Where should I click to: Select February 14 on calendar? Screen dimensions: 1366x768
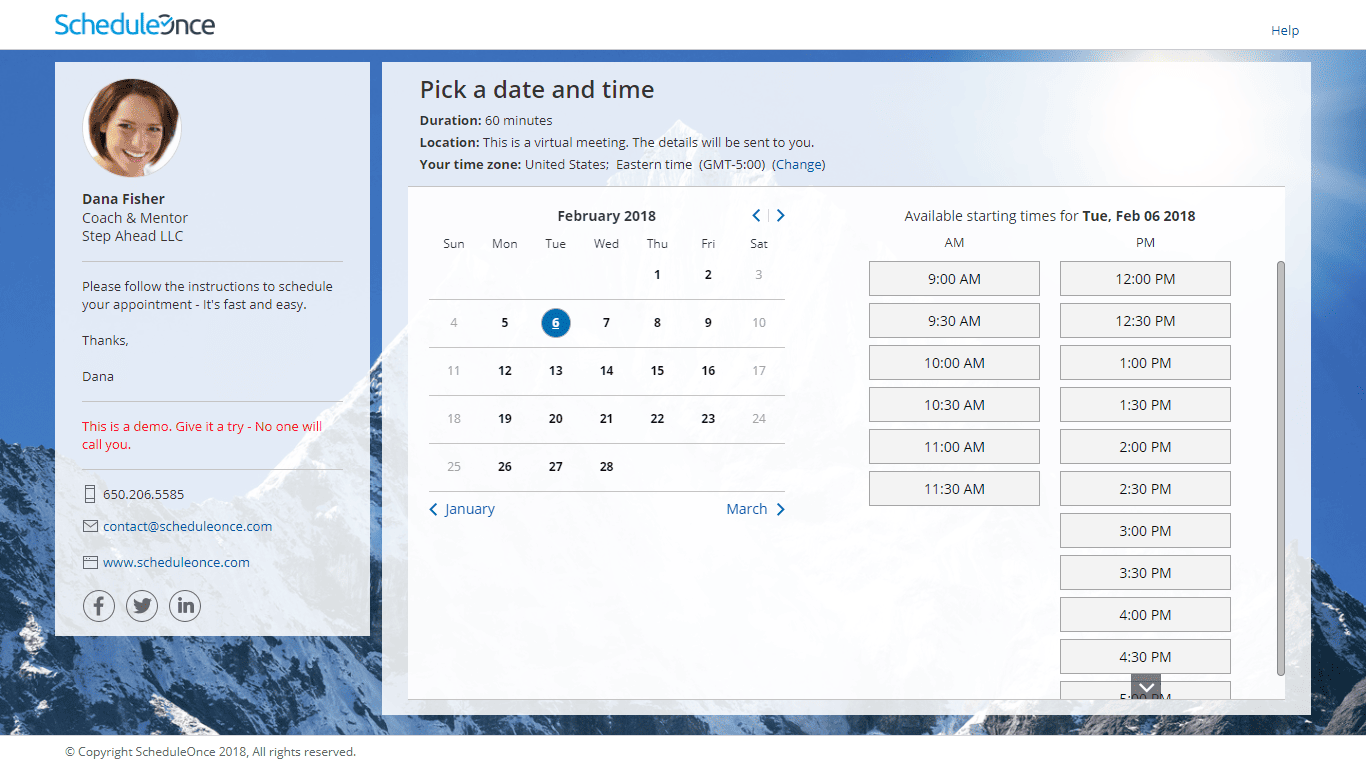[606, 370]
